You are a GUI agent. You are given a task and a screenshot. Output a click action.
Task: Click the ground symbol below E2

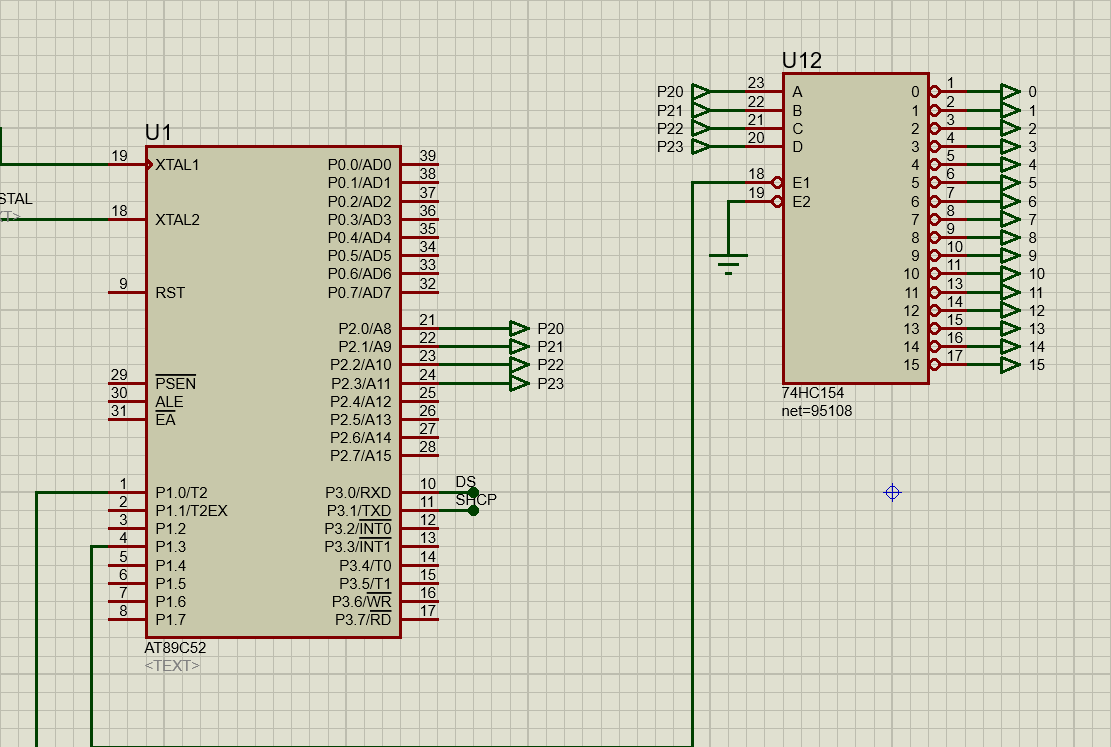pyautogui.click(x=729, y=264)
